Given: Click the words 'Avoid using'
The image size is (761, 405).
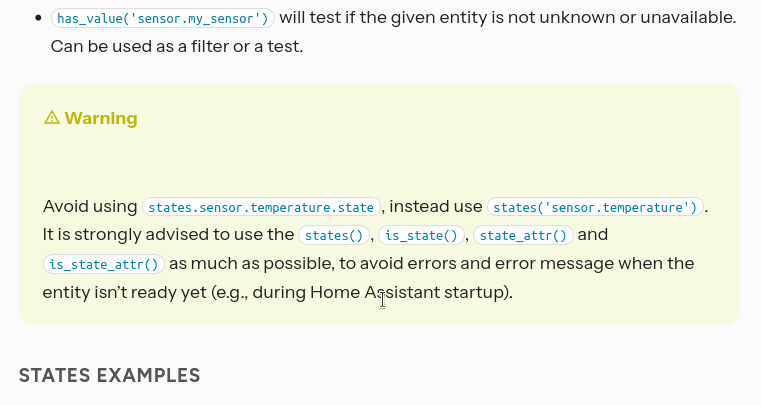Looking at the screenshot, I should point(90,207).
